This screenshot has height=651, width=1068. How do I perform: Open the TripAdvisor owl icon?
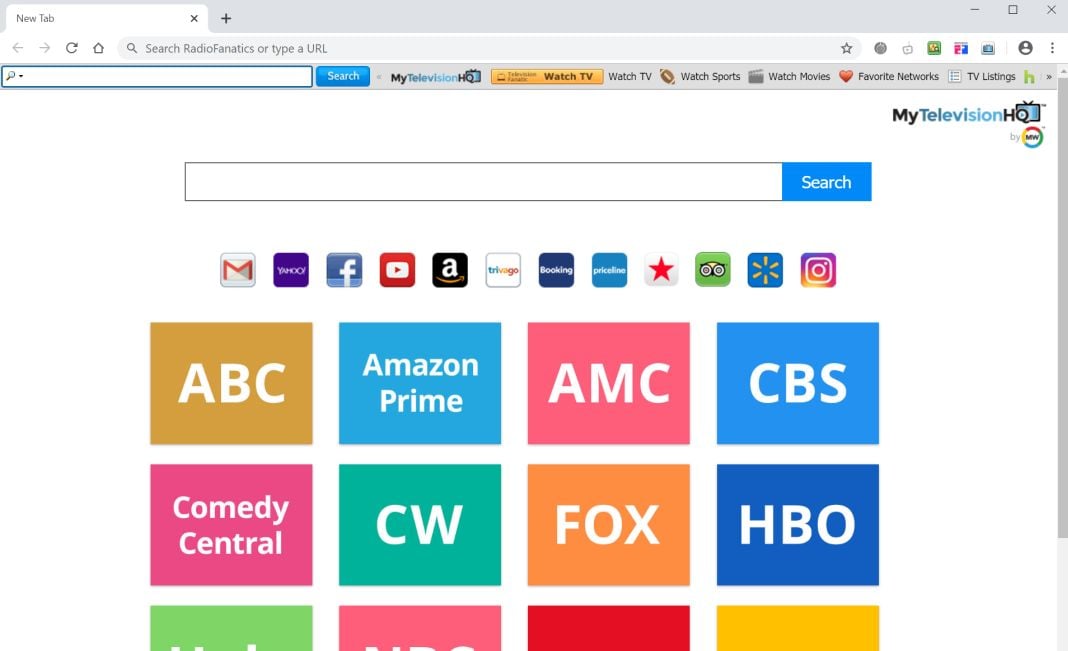(712, 270)
